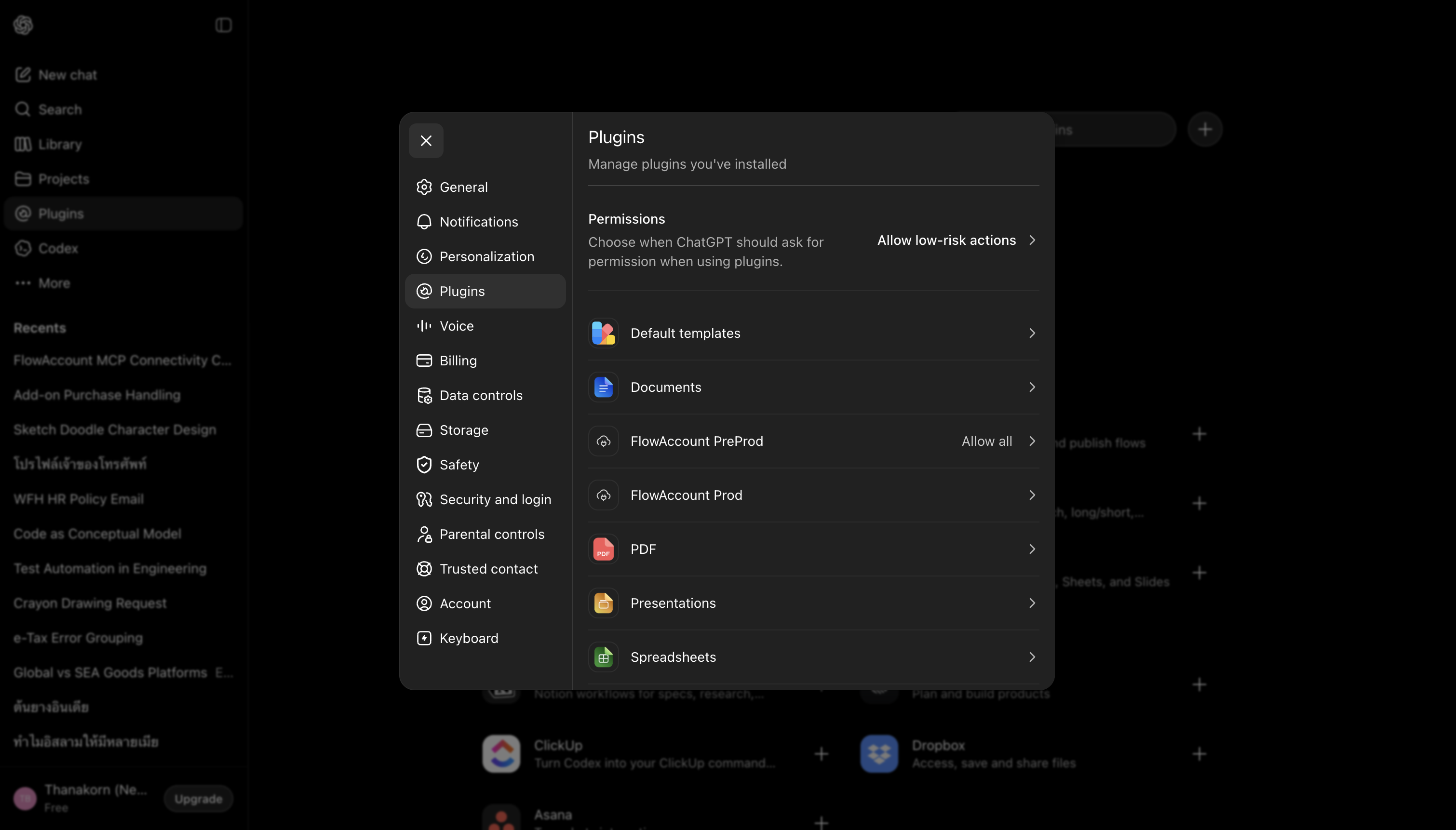Screen dimensions: 1456x830
Task: Click the round plus button near search
Action: (x=1205, y=130)
